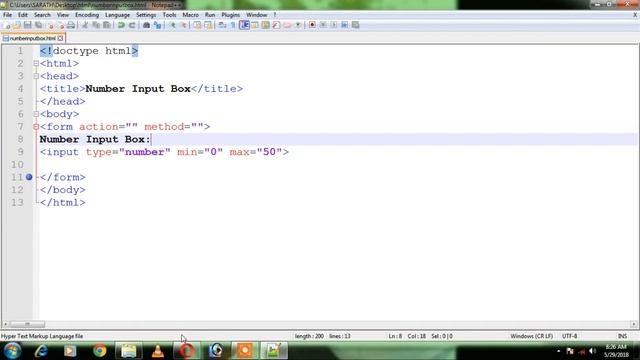Open the Replace toolbar icon
Screen dimensions: 640x360
tap(157, 25)
